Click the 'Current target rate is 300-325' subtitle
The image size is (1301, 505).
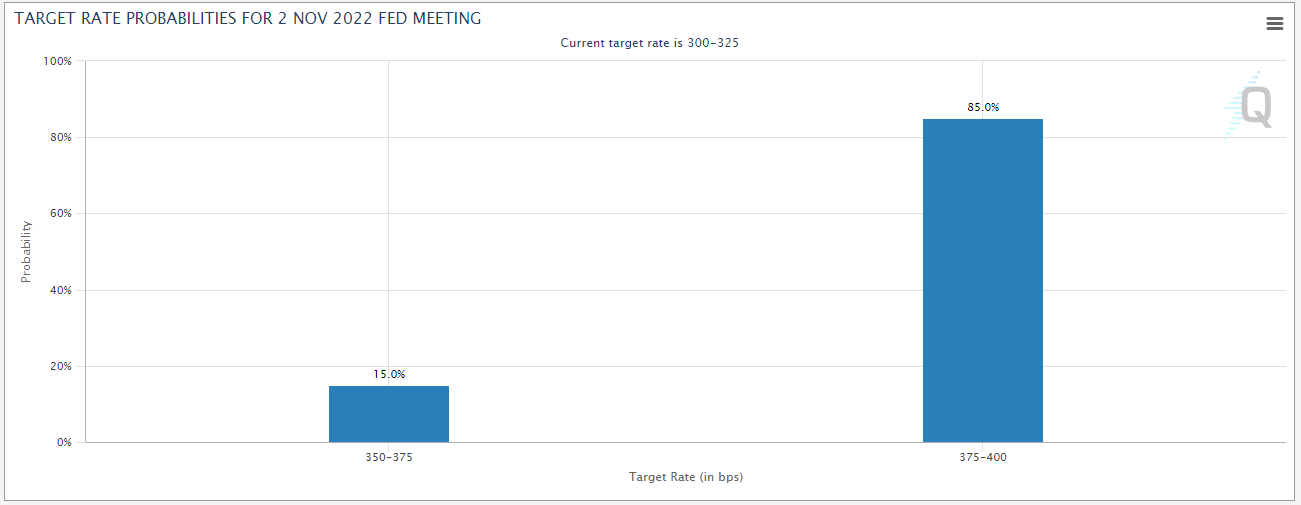click(x=650, y=42)
